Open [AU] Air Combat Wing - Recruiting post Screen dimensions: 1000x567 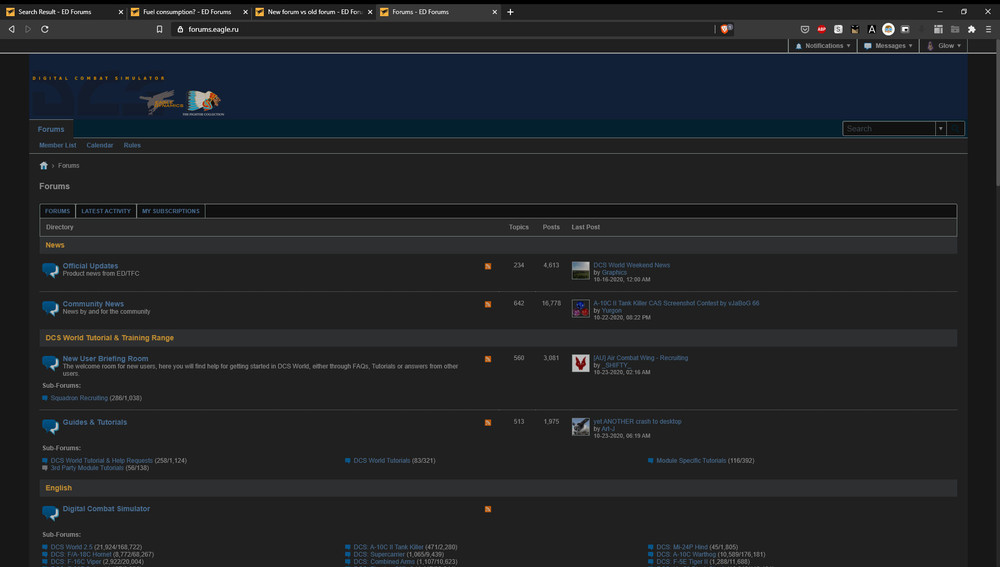640,358
